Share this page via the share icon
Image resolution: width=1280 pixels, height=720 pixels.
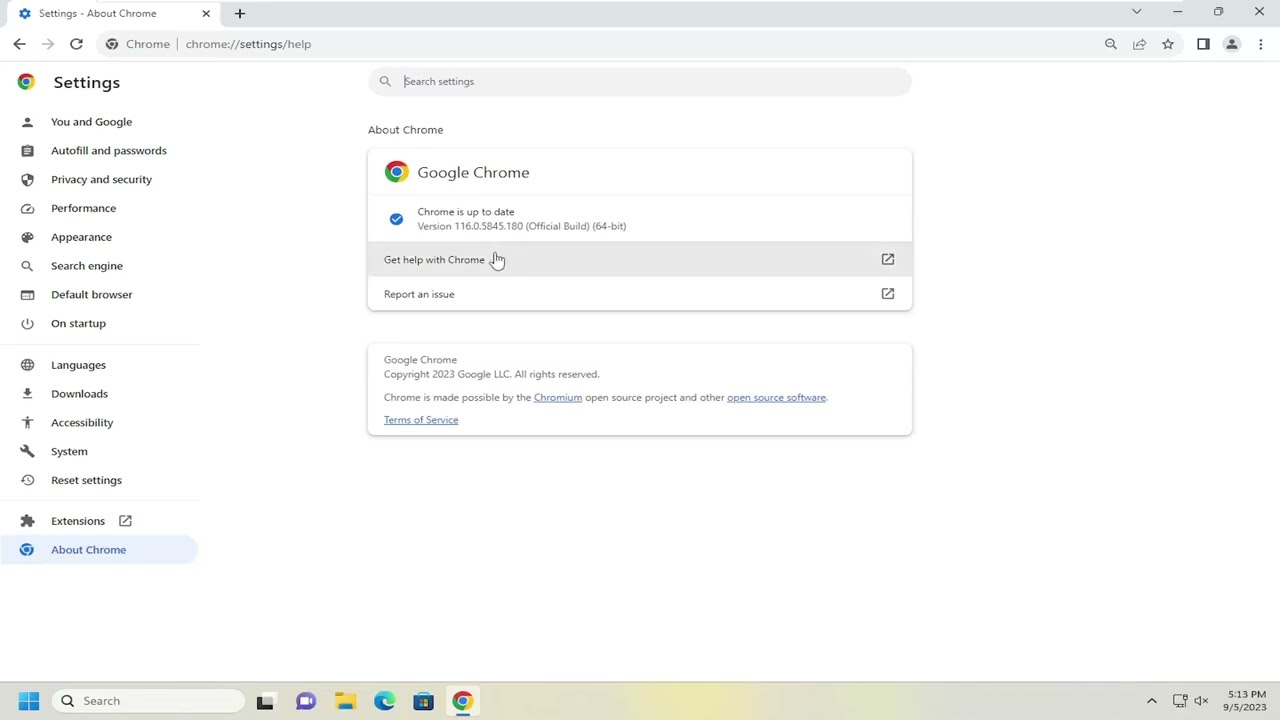tap(1139, 44)
